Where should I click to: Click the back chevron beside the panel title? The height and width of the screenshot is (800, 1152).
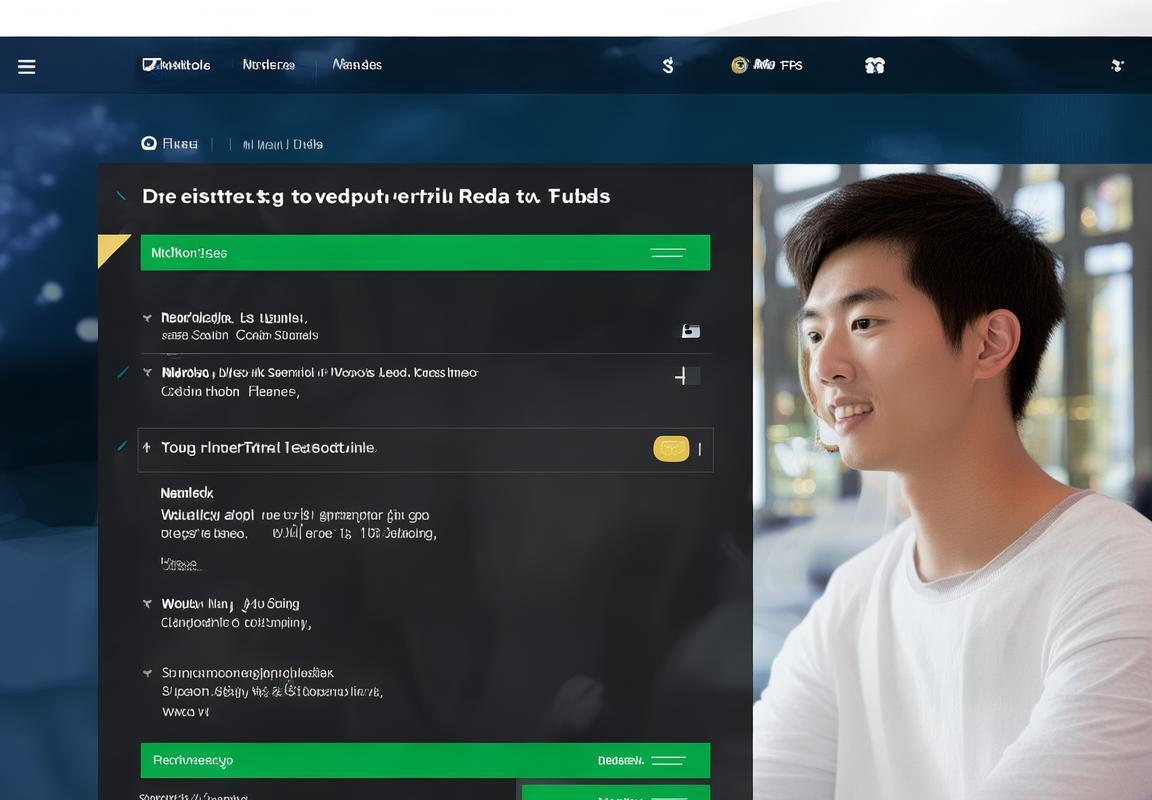121,195
